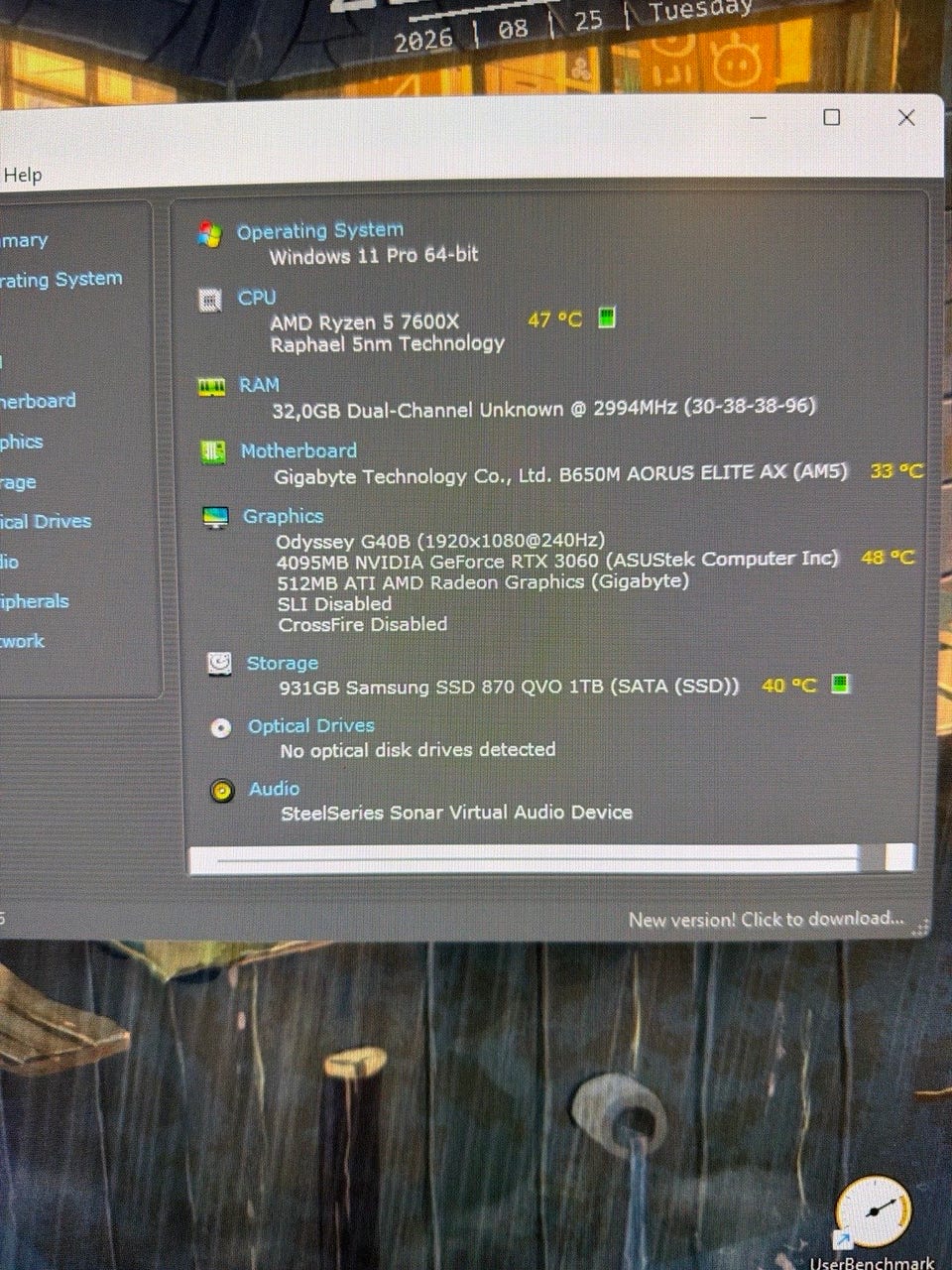Click the ATI AMD Radeon Graphics line
The height and width of the screenshot is (1270, 952).
483,582
